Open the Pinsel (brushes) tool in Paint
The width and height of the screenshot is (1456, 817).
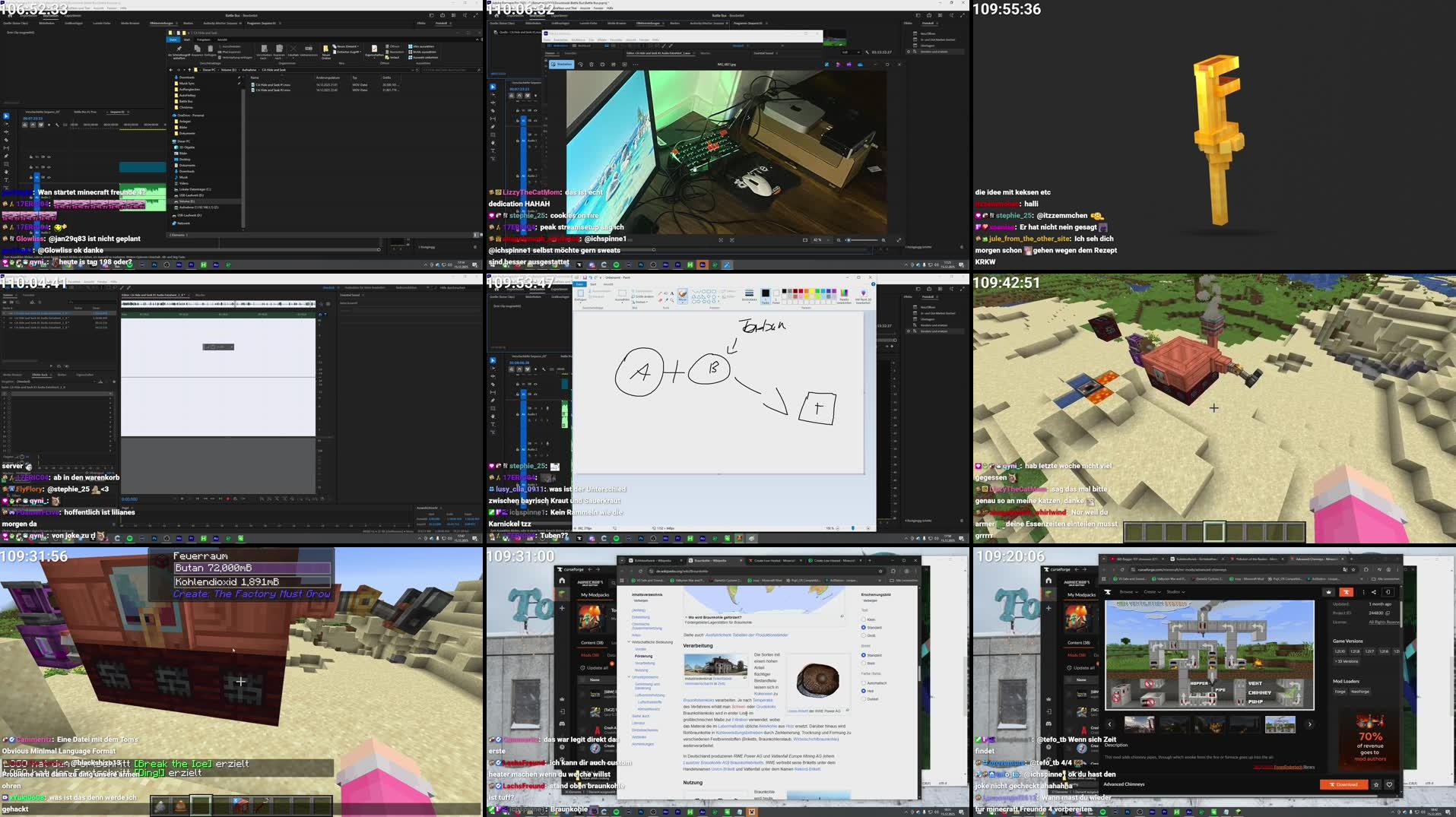point(683,295)
